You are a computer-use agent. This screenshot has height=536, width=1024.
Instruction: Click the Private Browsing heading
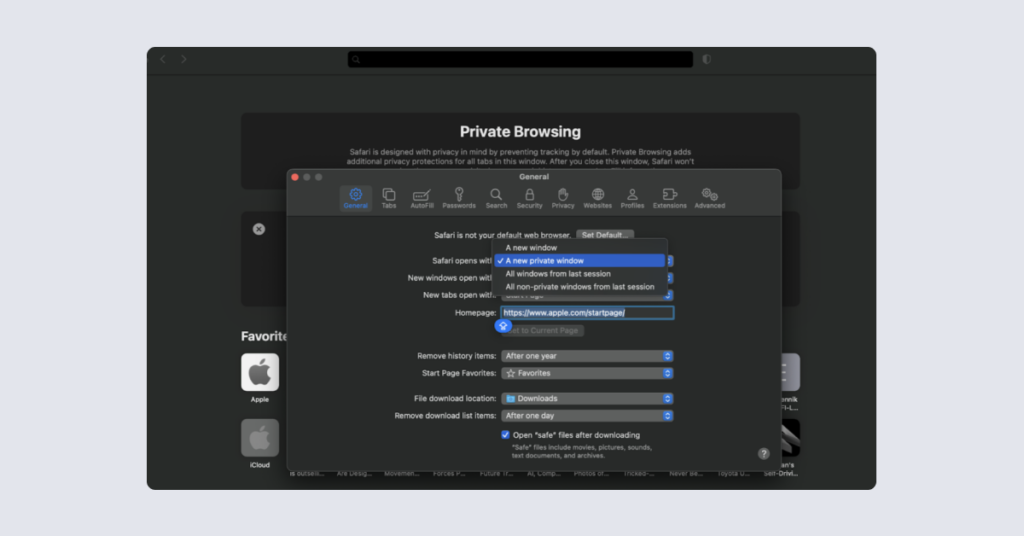(520, 132)
